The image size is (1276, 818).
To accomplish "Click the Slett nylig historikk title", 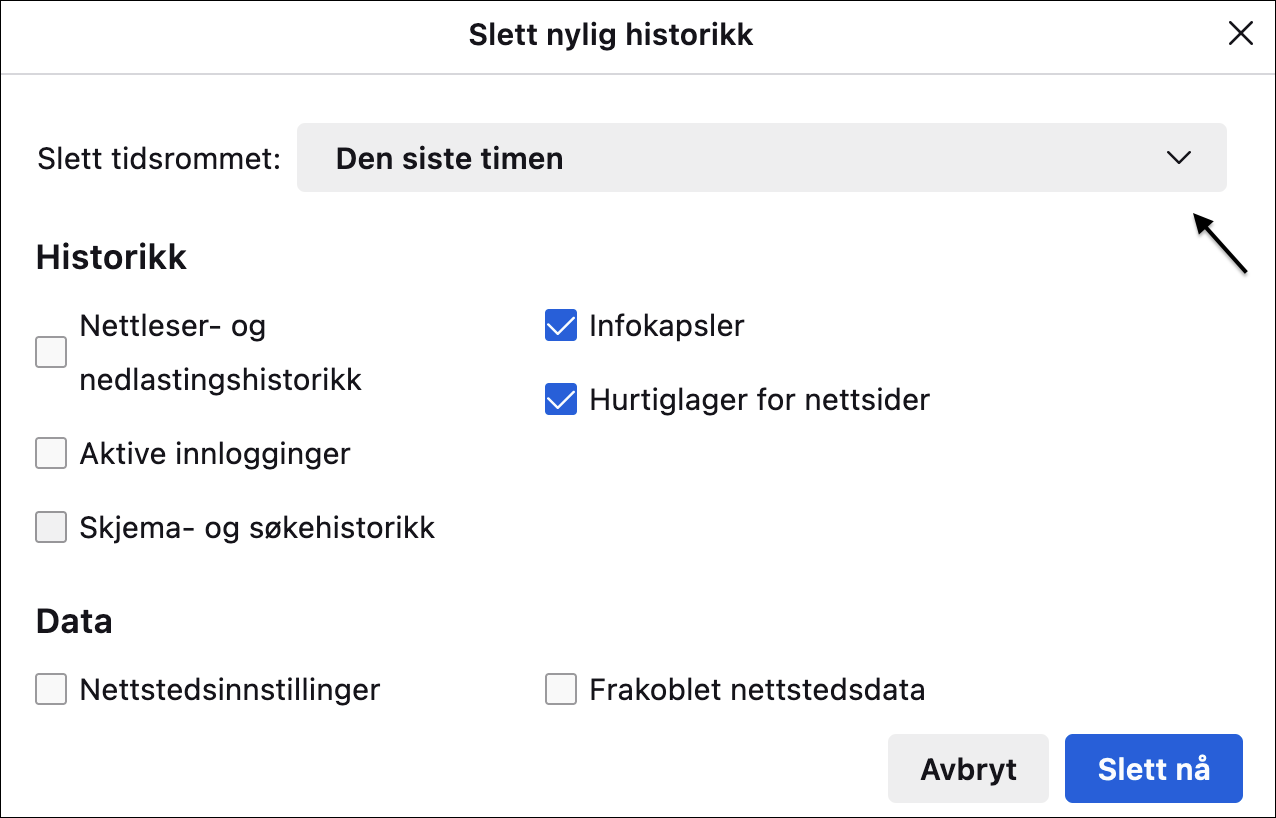I will (x=610, y=35).
